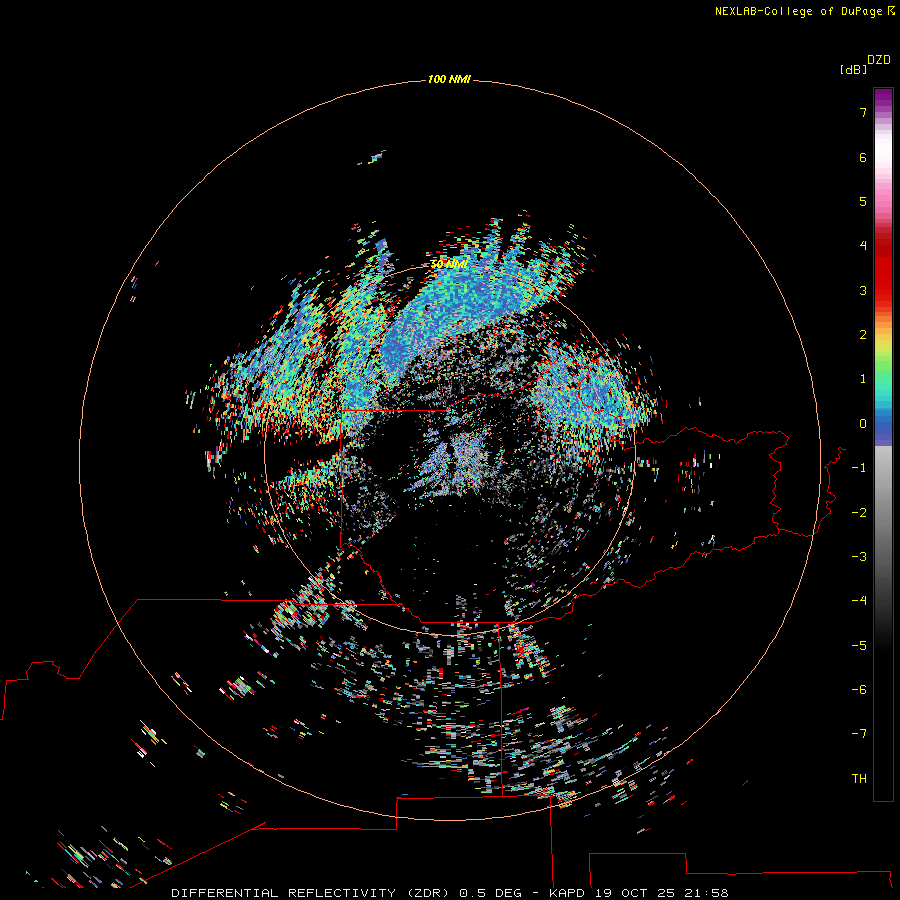The image size is (900, 900).
Task: Click the 7 value on the color scale
Action: point(863,113)
